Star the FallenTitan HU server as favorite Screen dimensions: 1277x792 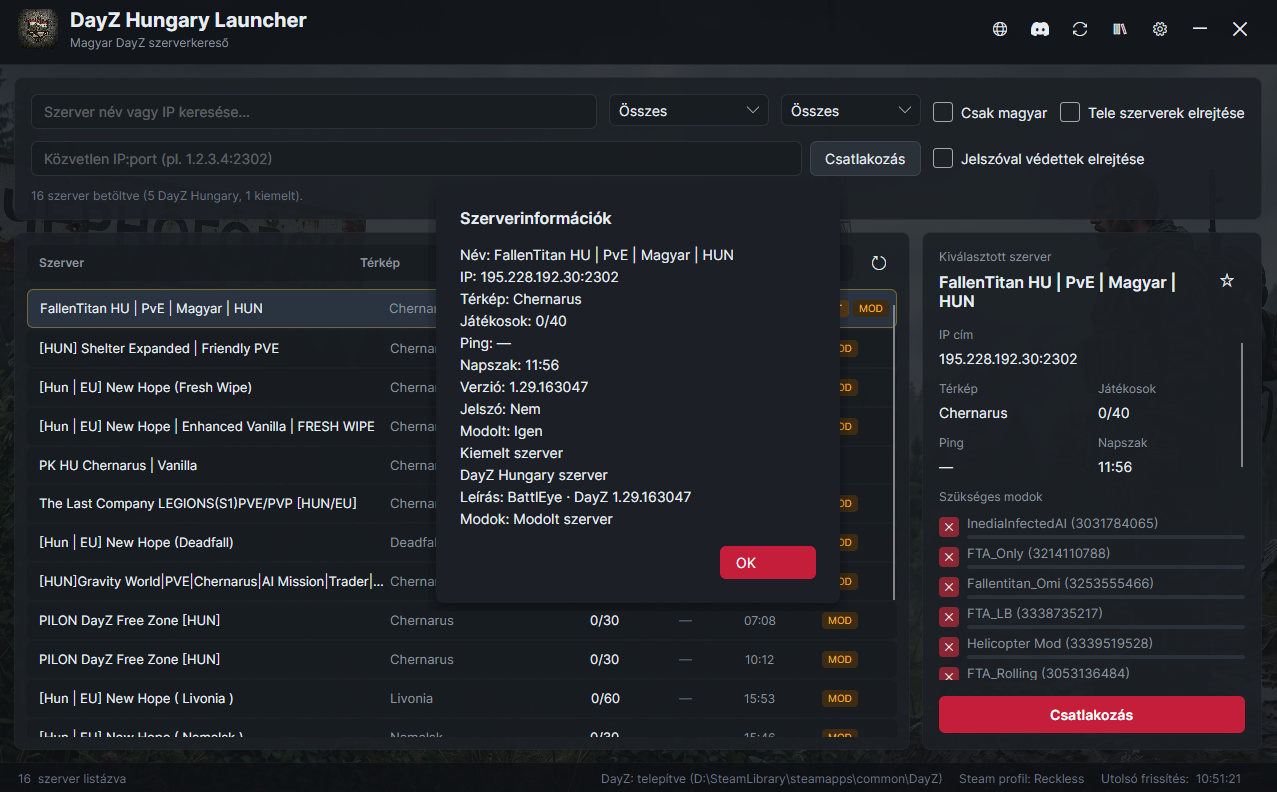click(x=1227, y=281)
